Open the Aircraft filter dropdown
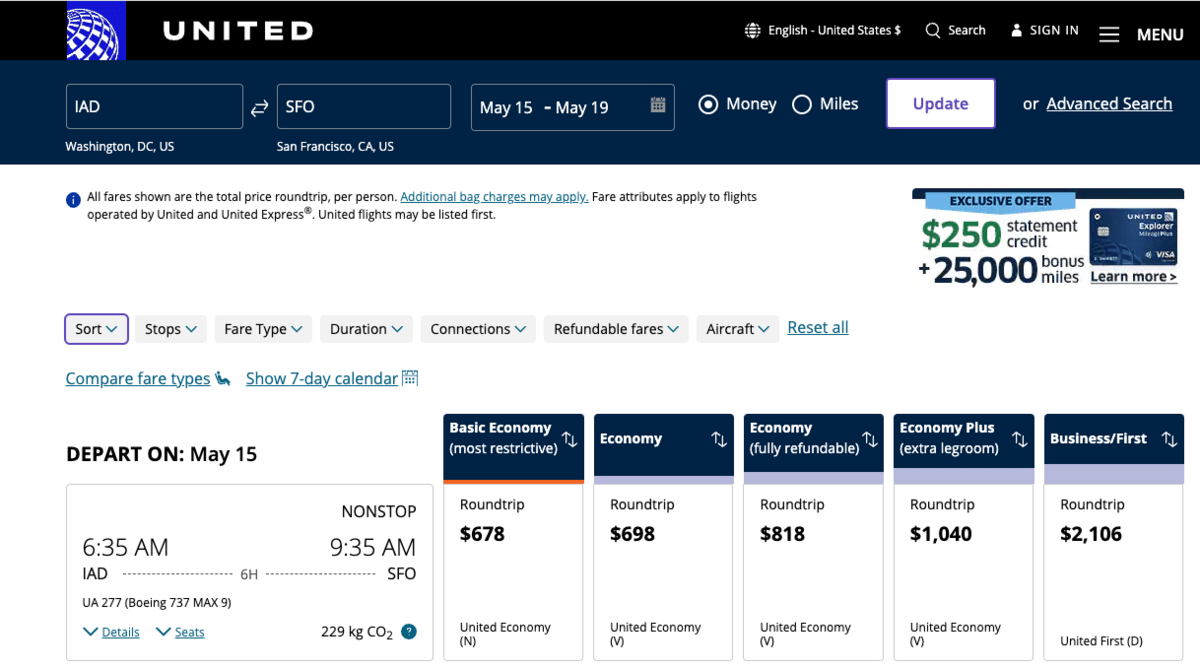1200x669 pixels. [737, 329]
